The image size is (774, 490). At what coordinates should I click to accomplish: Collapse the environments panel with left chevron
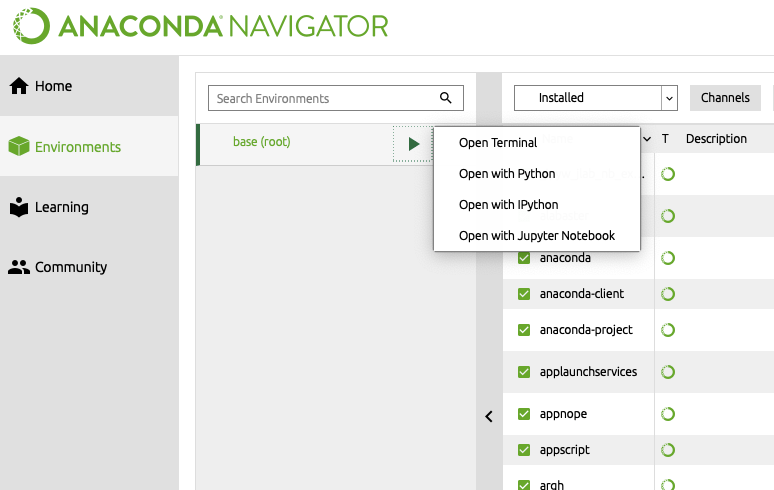pyautogui.click(x=489, y=416)
